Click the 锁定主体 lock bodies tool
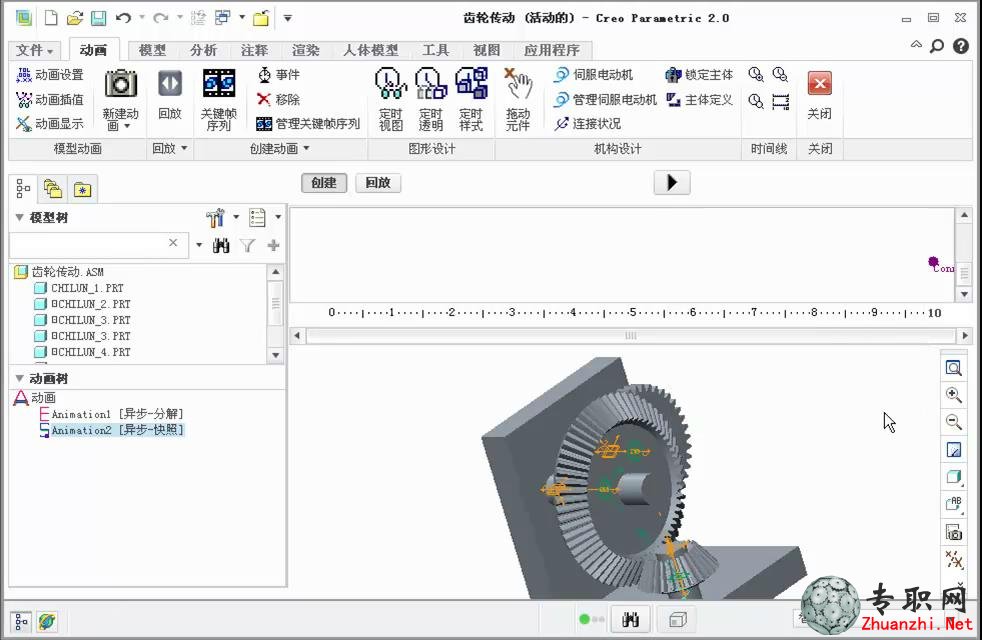982x640 pixels. pyautogui.click(x=699, y=75)
